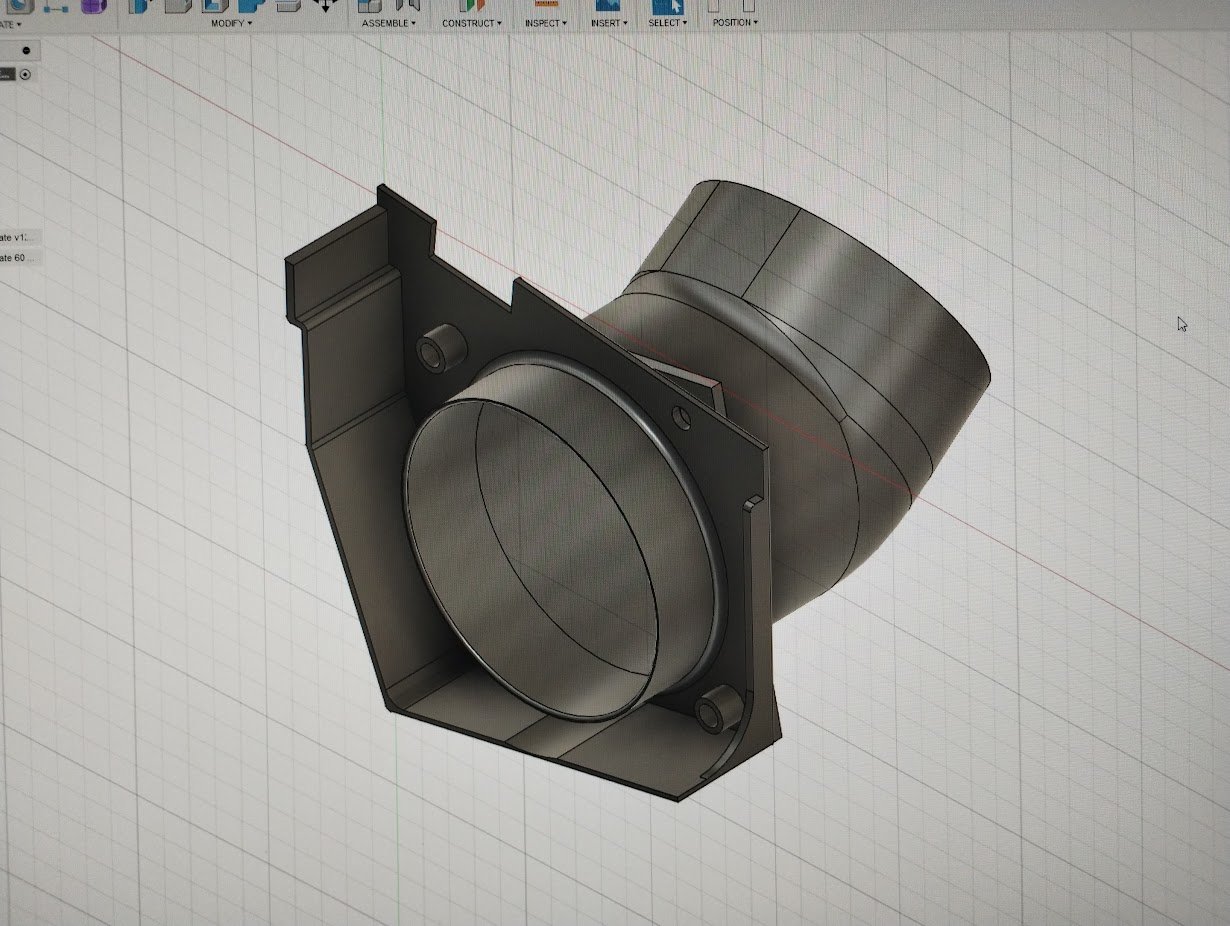1230x926 pixels.
Task: Open the partially visible CREATE dropdown
Action: pyautogui.click(x=11, y=23)
